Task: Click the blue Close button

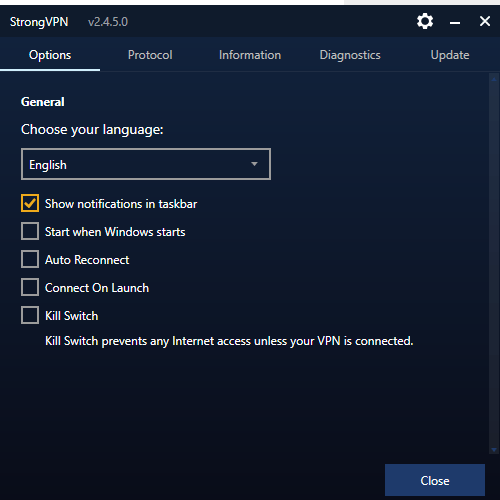Action: [435, 480]
